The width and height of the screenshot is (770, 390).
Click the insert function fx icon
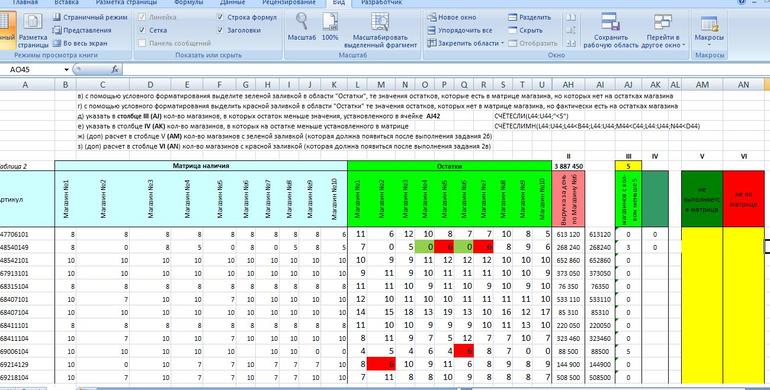(114, 70)
